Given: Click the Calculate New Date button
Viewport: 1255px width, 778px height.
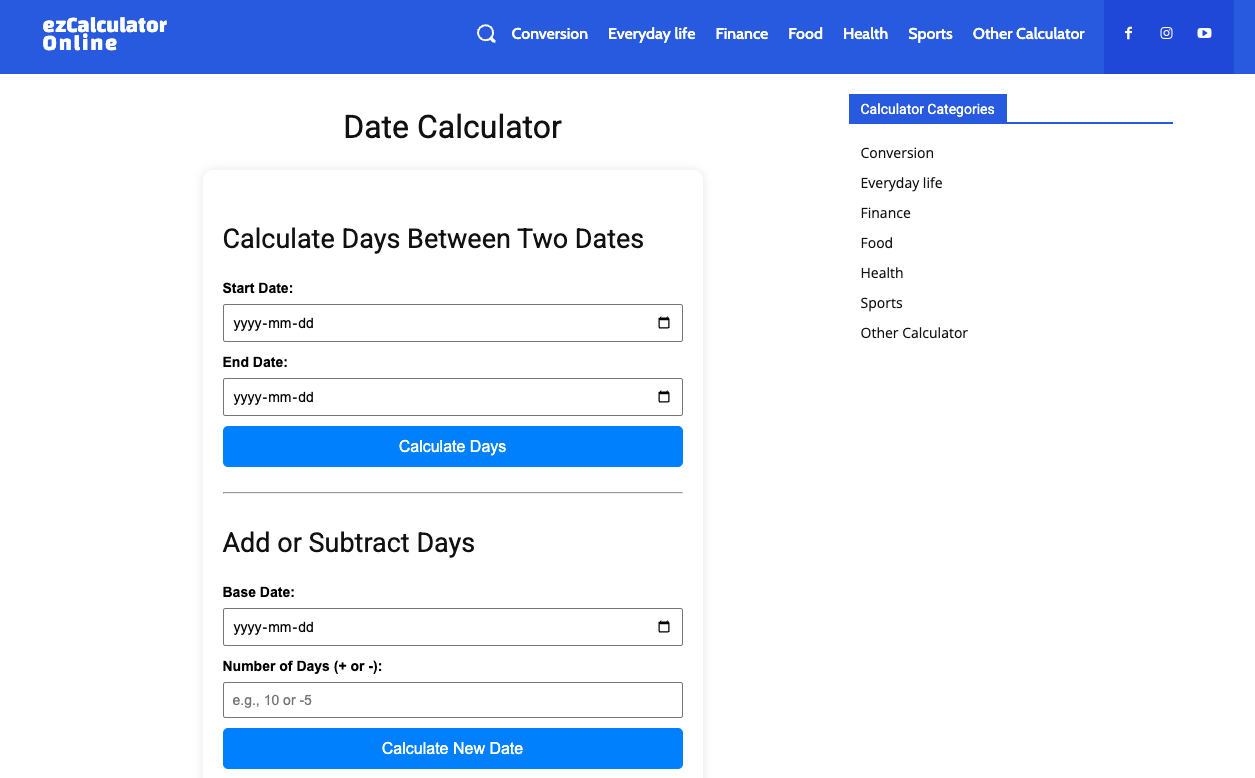Looking at the screenshot, I should [452, 748].
